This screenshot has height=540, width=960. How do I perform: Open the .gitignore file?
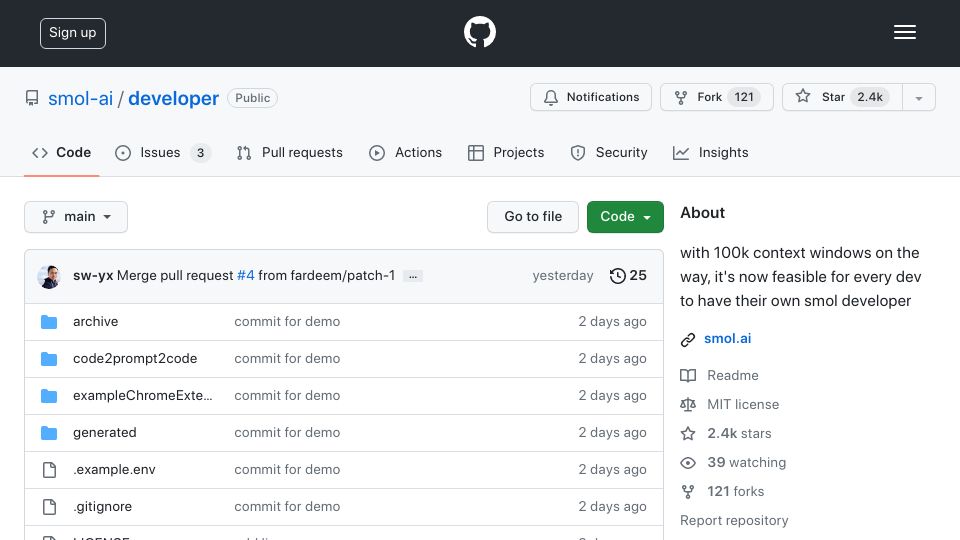(102, 506)
